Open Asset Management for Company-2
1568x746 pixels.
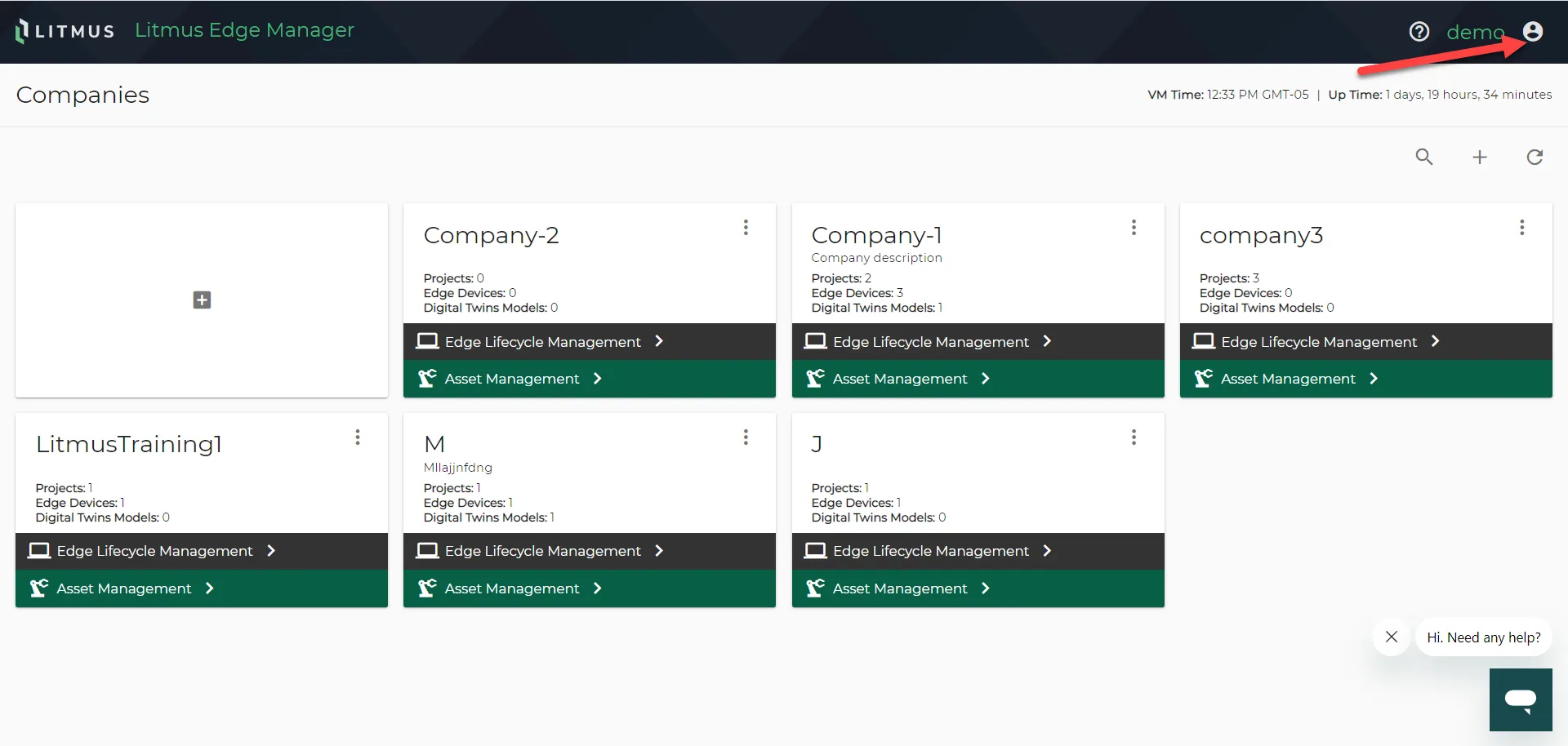pos(590,379)
